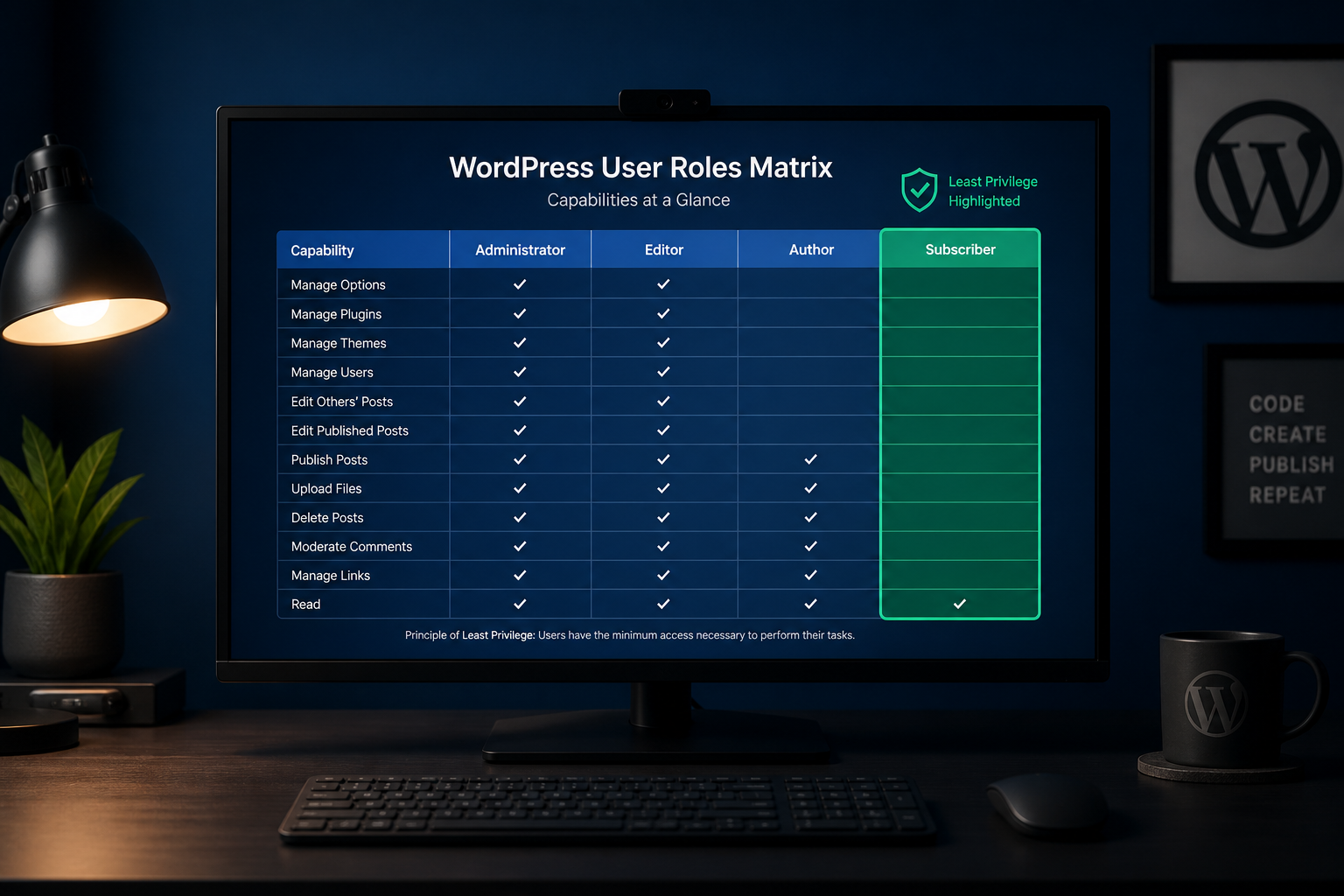Click Editor checkmark in Publish Posts row
This screenshot has height=896, width=1344.
pyautogui.click(x=663, y=459)
